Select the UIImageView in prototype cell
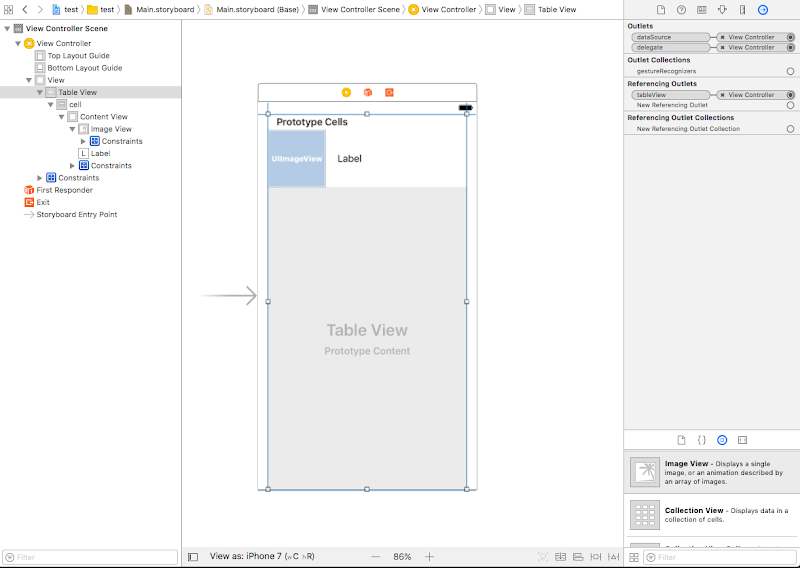The width and height of the screenshot is (800, 568). pyautogui.click(x=297, y=159)
